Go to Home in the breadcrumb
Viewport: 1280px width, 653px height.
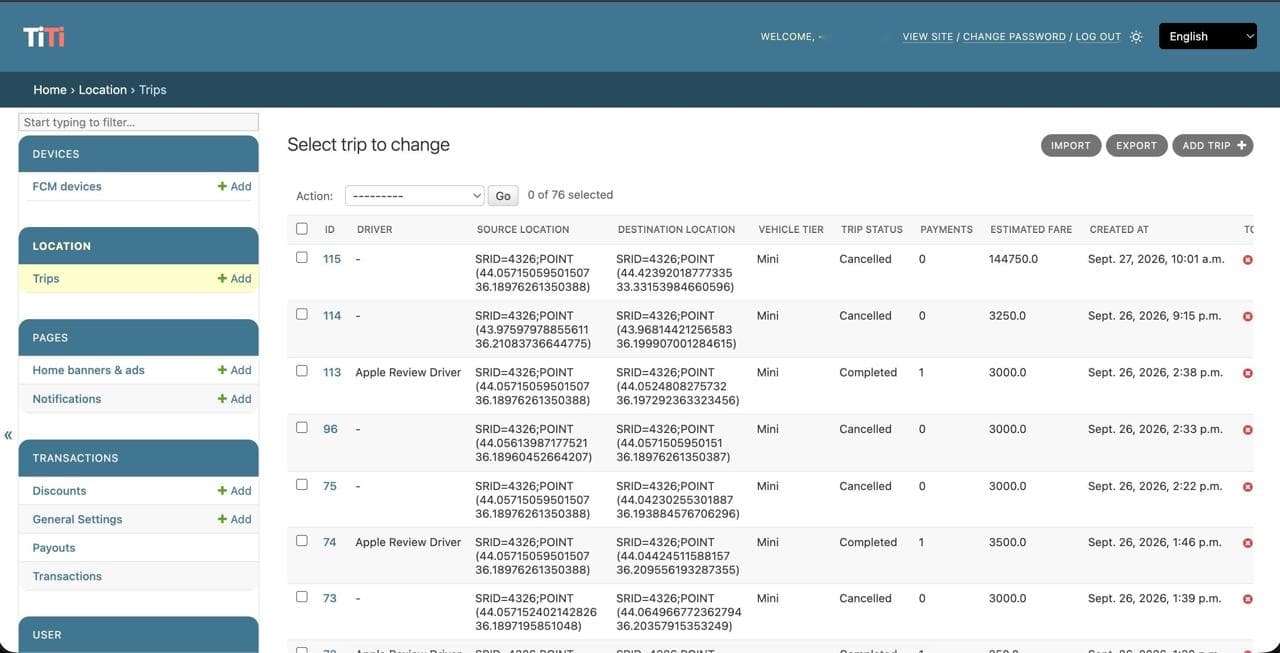pyautogui.click(x=50, y=90)
